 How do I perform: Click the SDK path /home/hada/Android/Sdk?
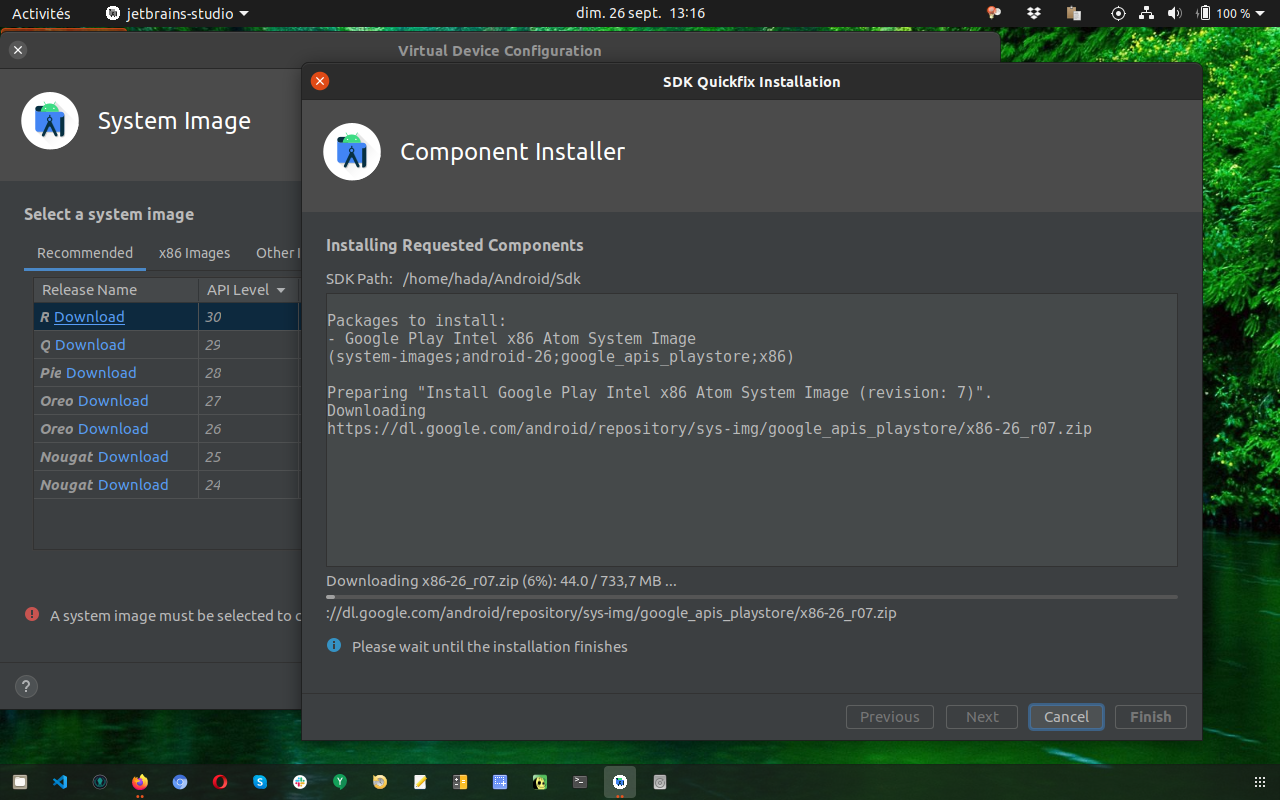[x=491, y=279]
